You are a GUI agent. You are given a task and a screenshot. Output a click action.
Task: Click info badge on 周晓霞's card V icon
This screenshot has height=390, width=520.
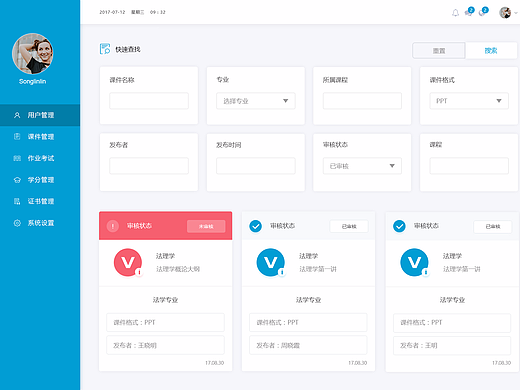coord(282,272)
